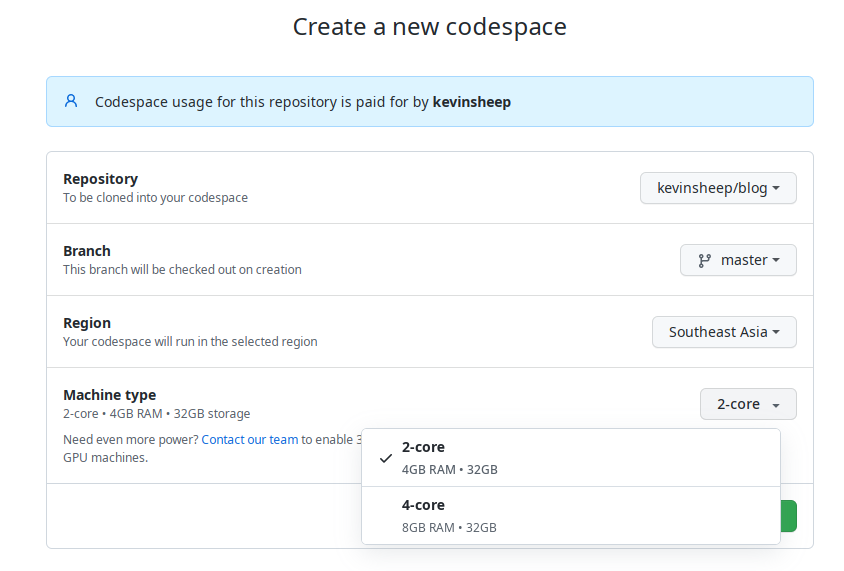Click 'Your codespace will run in the selected region'
This screenshot has height=571, width=844.
point(190,342)
